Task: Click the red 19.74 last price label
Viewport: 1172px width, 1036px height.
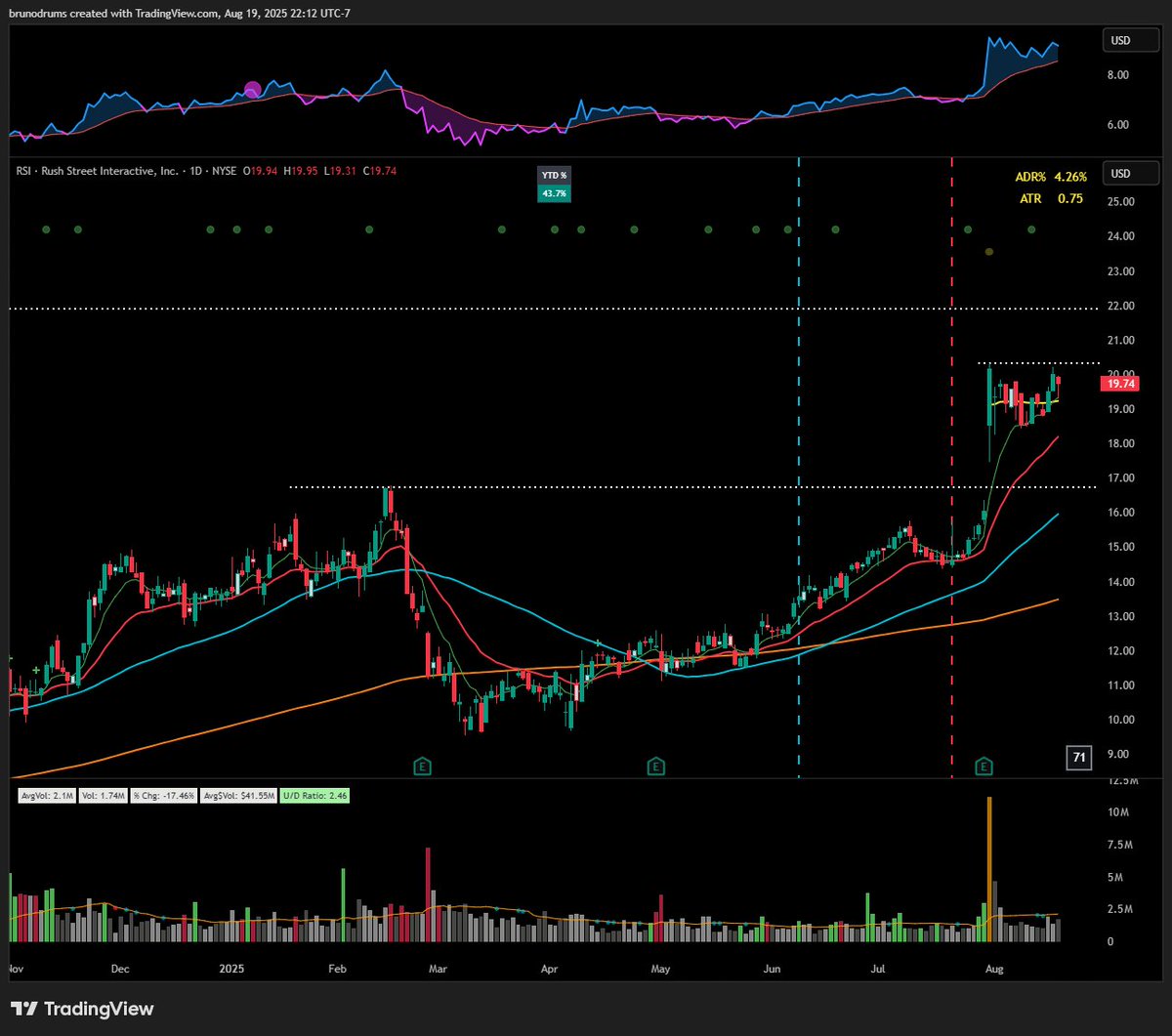Action: [x=1119, y=384]
